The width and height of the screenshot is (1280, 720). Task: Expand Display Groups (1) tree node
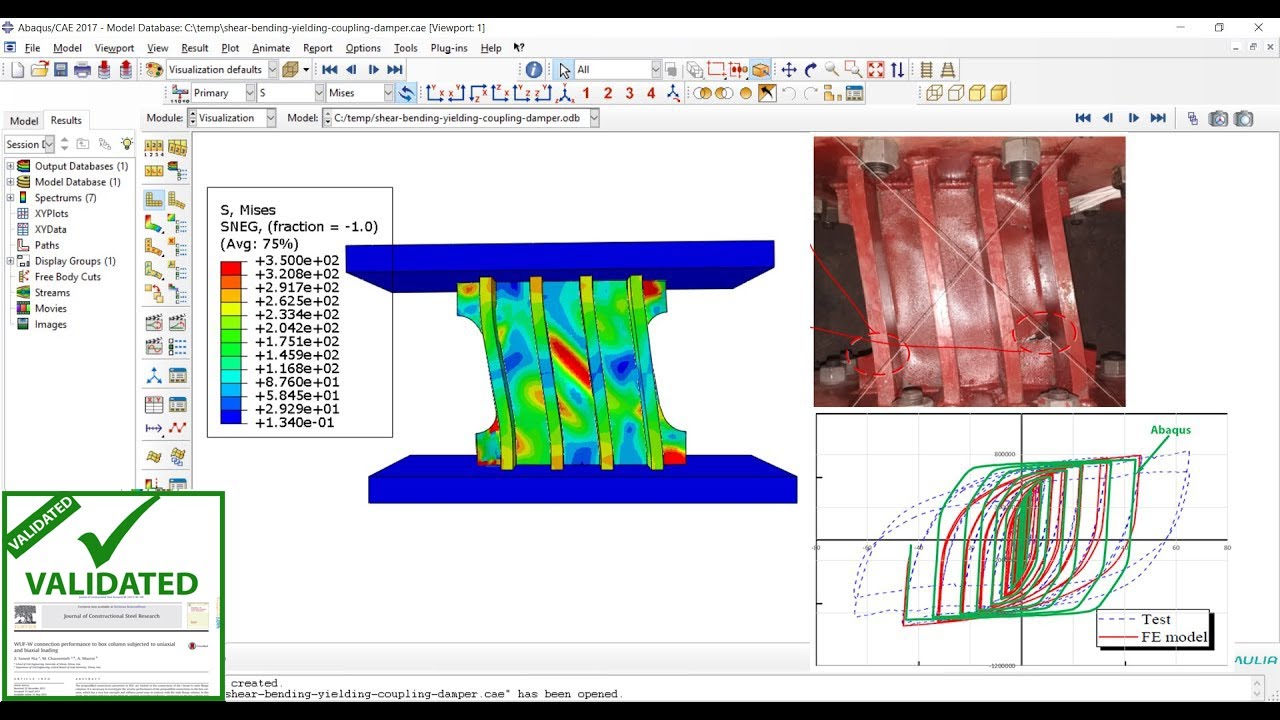pyautogui.click(x=10, y=261)
